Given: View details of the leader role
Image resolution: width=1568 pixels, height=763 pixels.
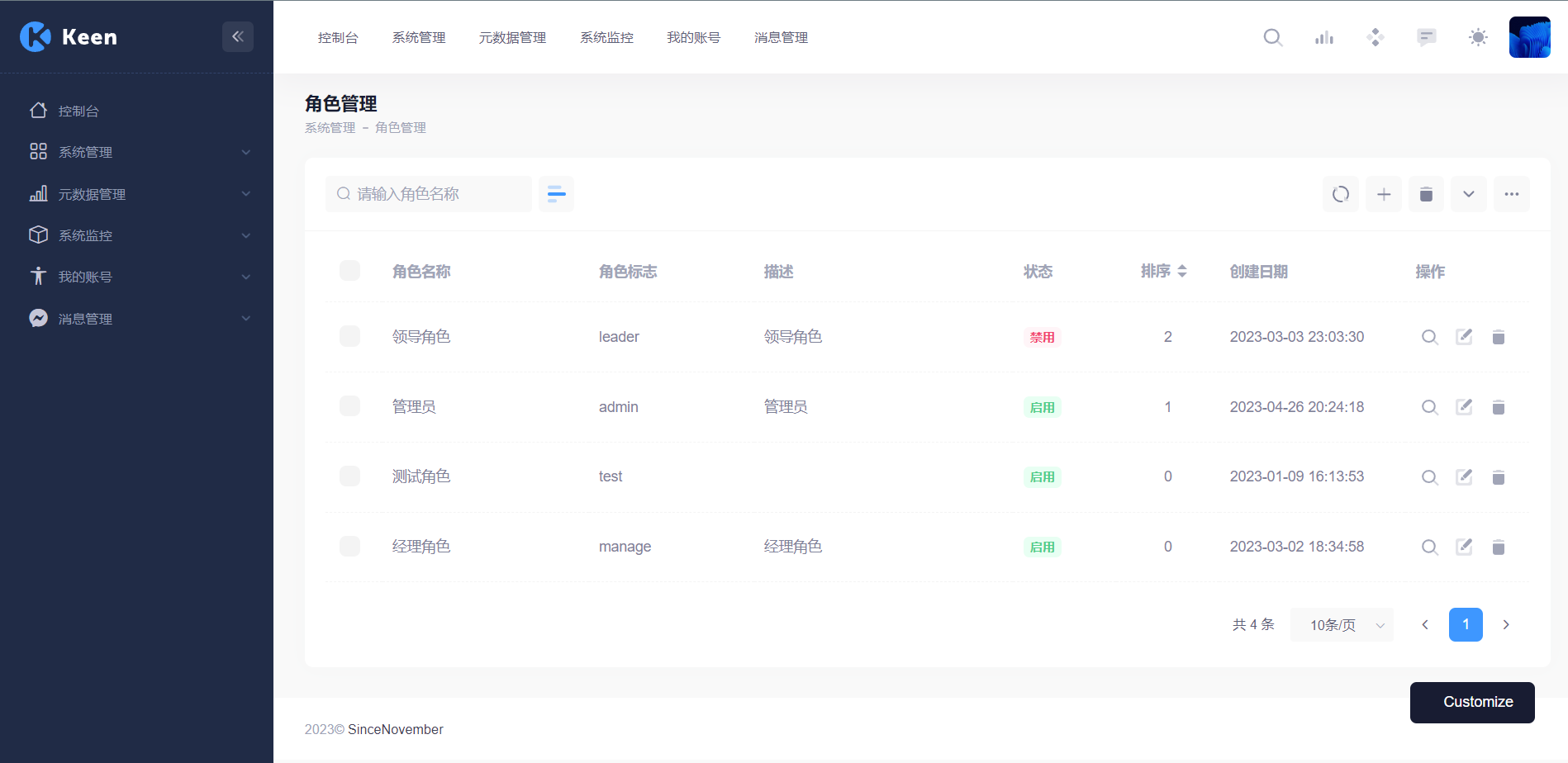Looking at the screenshot, I should click(x=1429, y=337).
